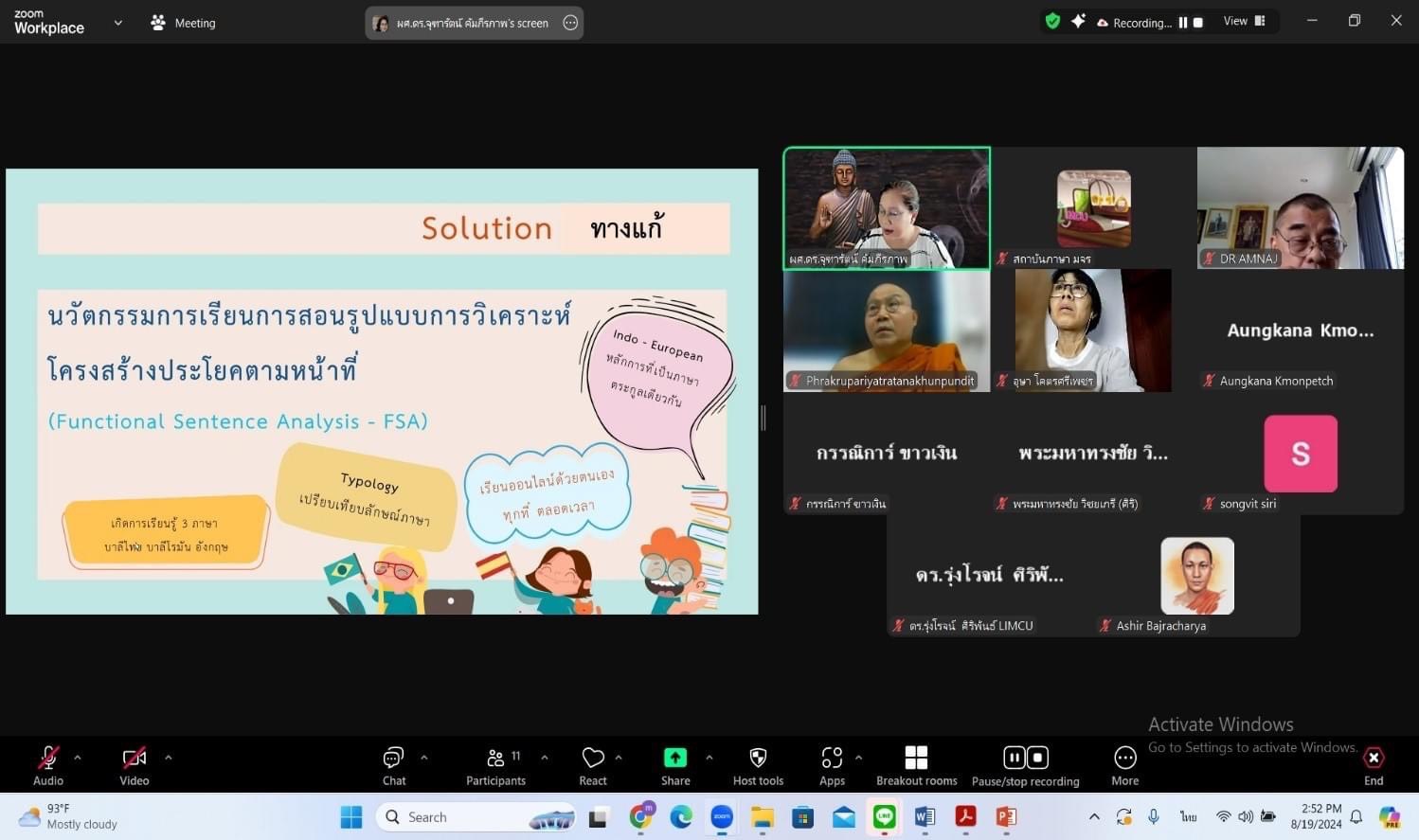The height and width of the screenshot is (840, 1419).
Task: Open the Zoom Workplace dropdown chevron
Action: pos(118,23)
